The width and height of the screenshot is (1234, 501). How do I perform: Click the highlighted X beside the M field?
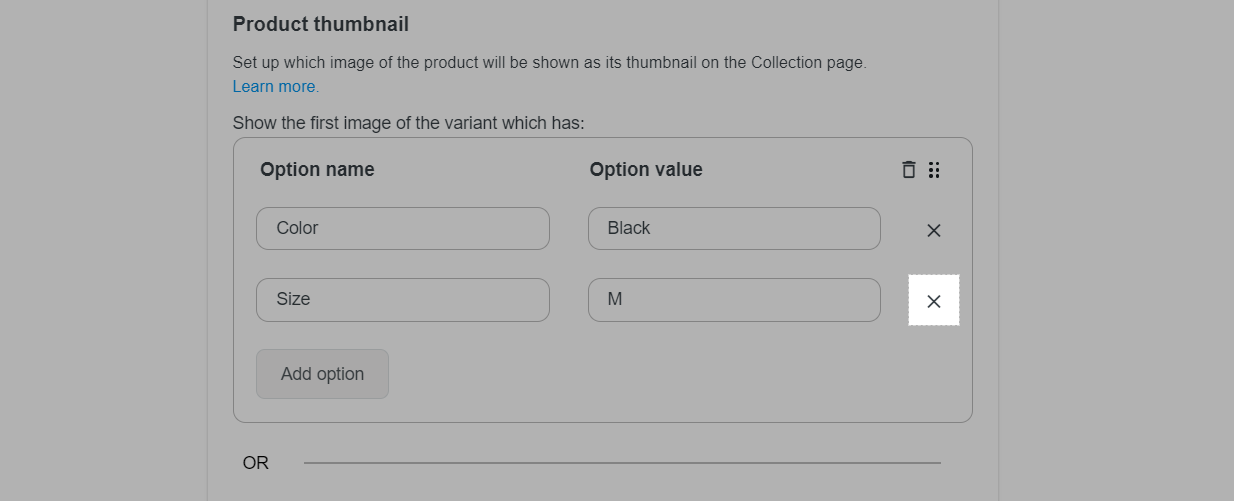pos(934,301)
